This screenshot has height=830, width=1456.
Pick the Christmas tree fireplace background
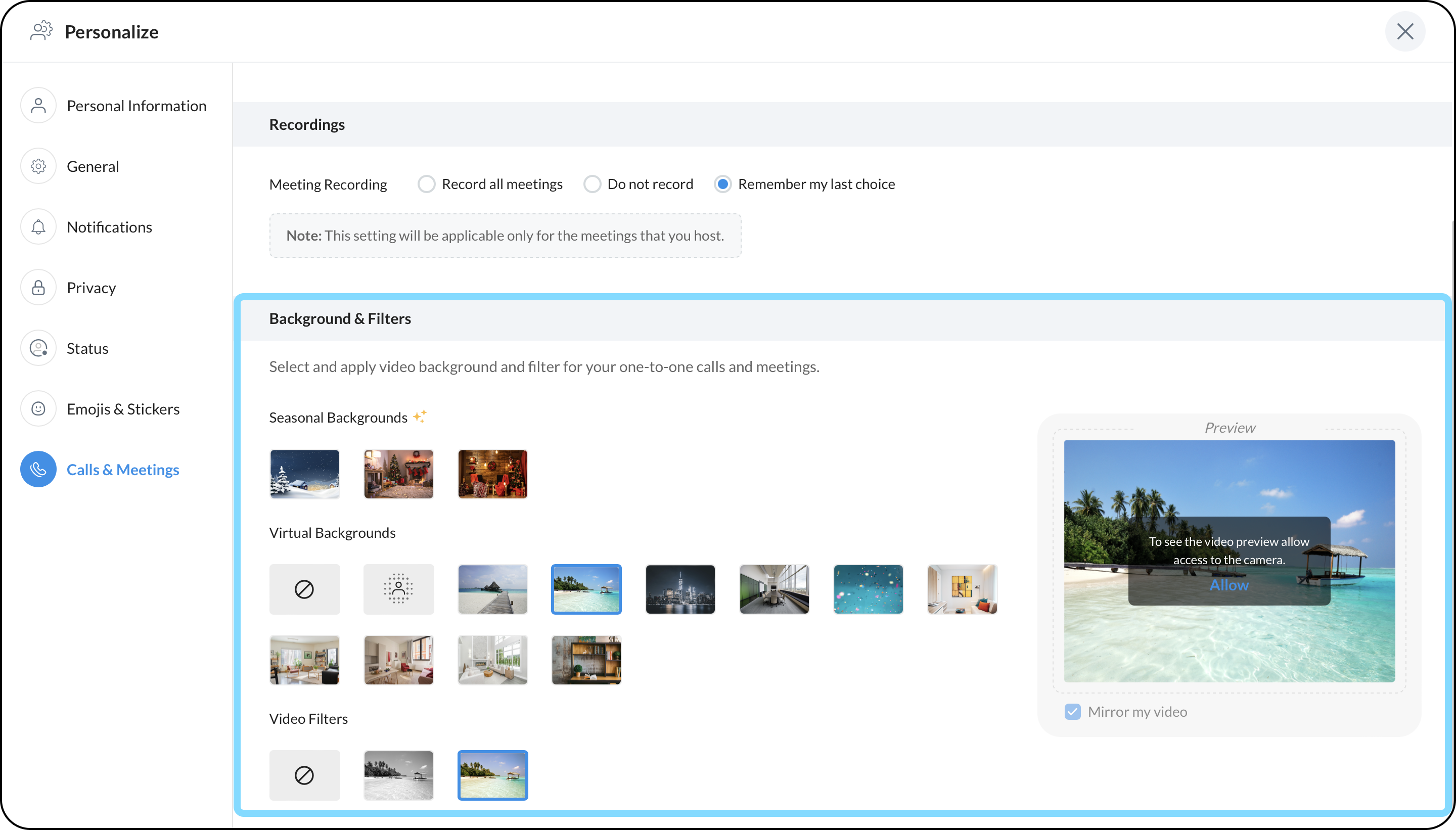click(398, 474)
